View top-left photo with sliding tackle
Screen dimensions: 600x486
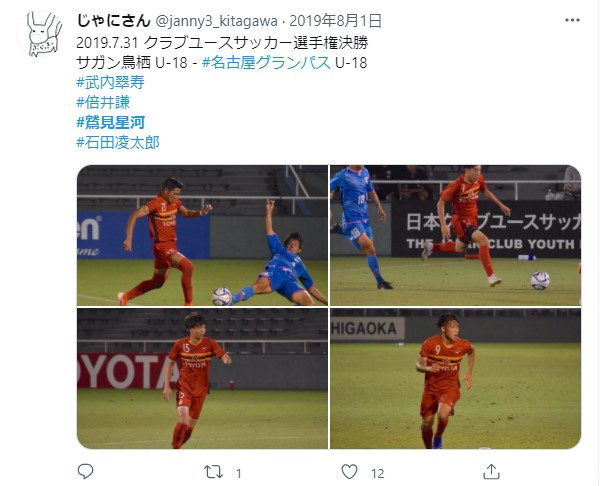point(202,235)
